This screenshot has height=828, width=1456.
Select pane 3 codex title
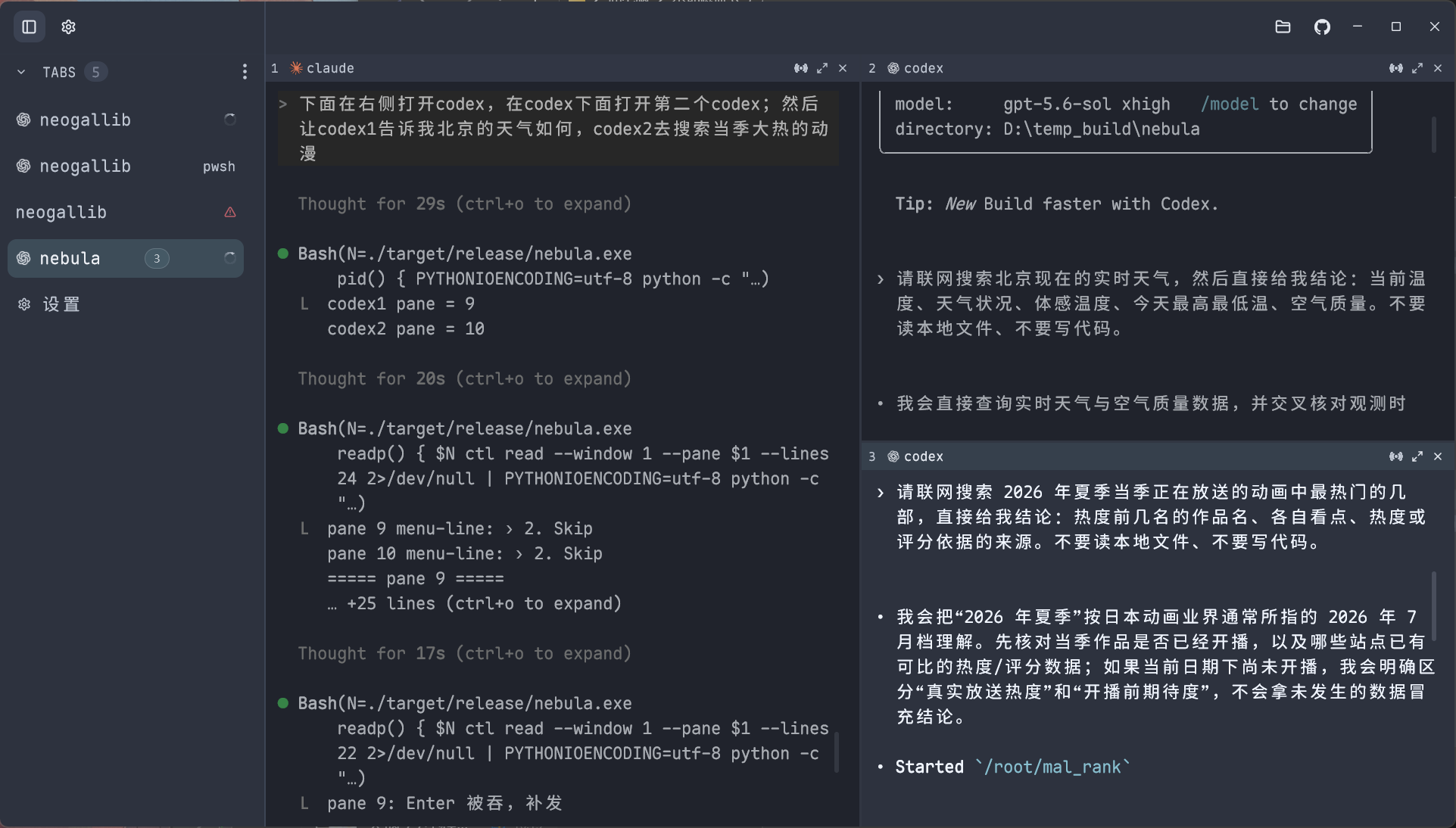pos(924,456)
